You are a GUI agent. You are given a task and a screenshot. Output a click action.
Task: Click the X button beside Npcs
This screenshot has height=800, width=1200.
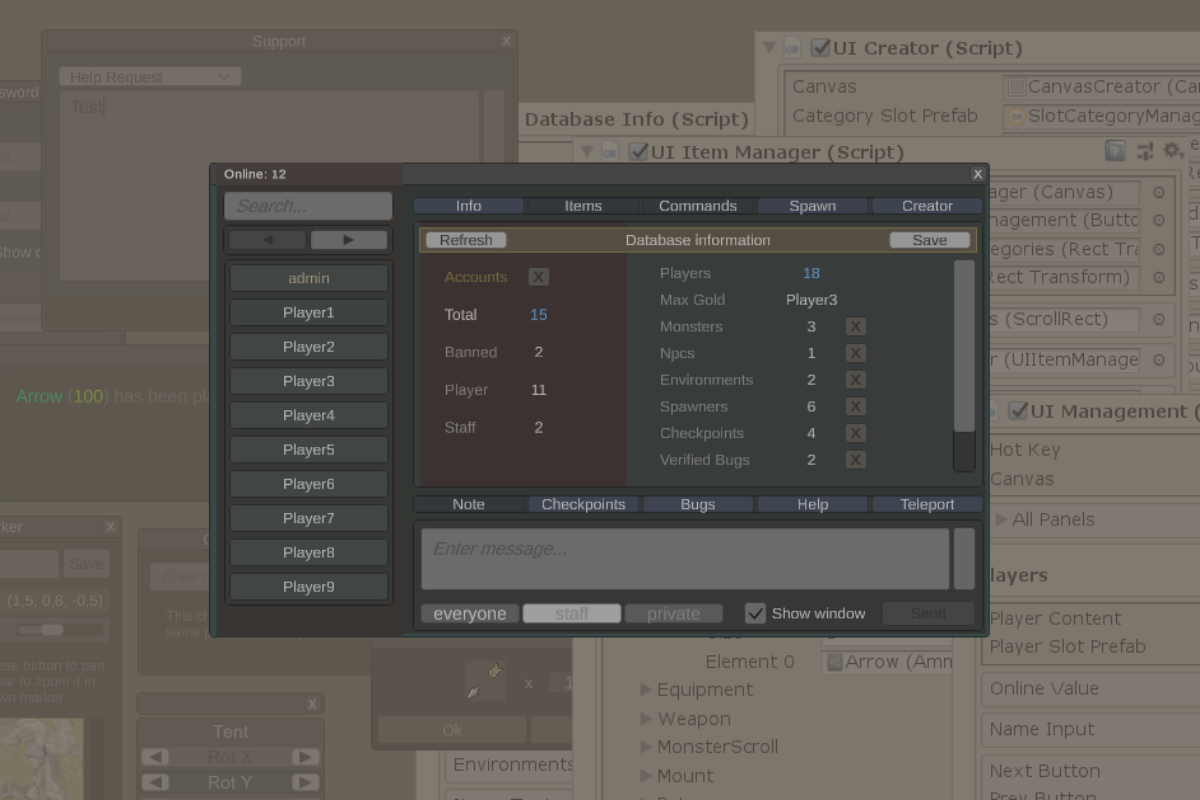[855, 353]
